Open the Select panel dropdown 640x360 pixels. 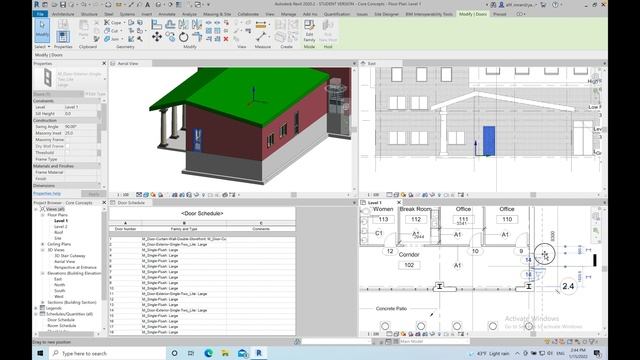click(x=42, y=47)
